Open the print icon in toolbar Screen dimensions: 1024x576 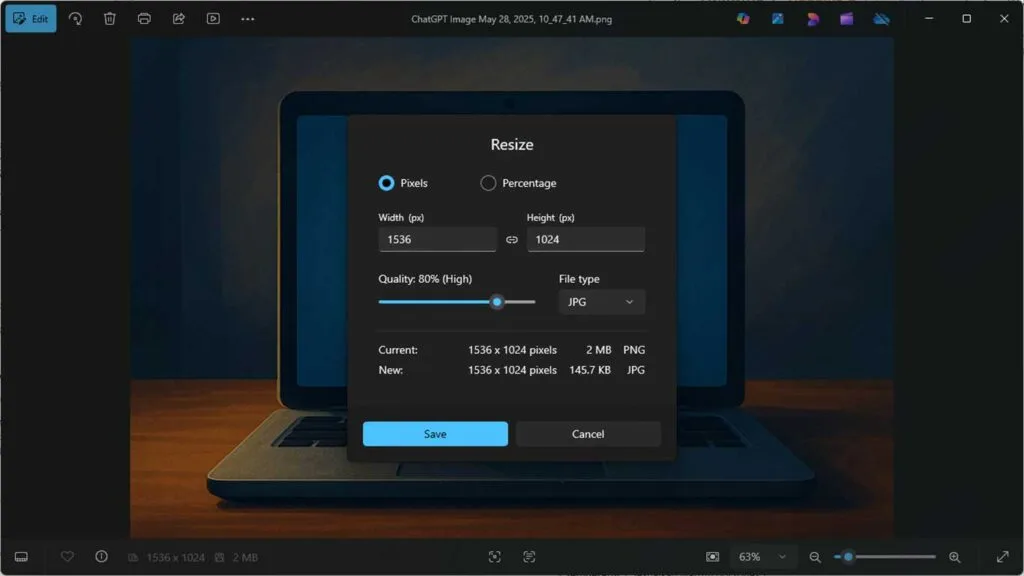tap(144, 19)
